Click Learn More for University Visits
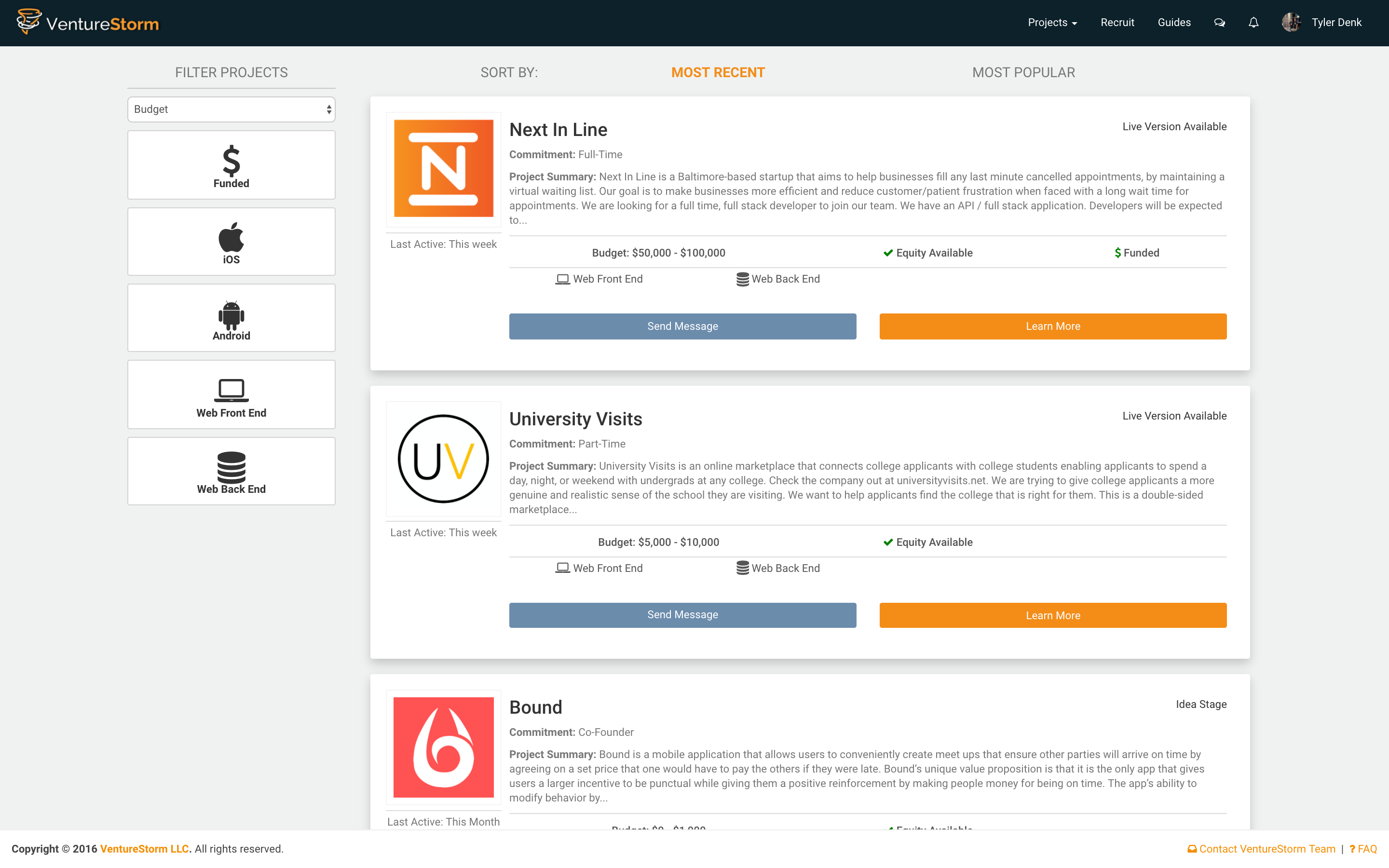This screenshot has height=868, width=1389. (x=1053, y=615)
